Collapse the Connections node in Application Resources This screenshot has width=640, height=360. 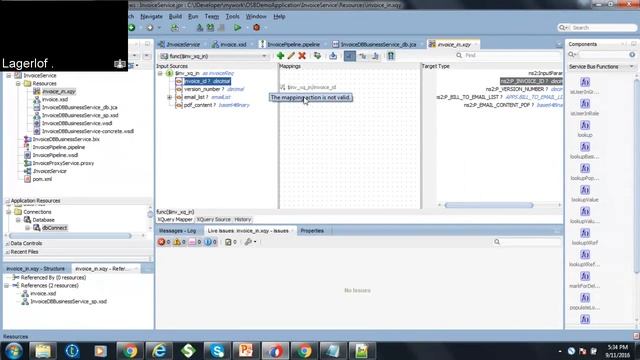point(9,212)
